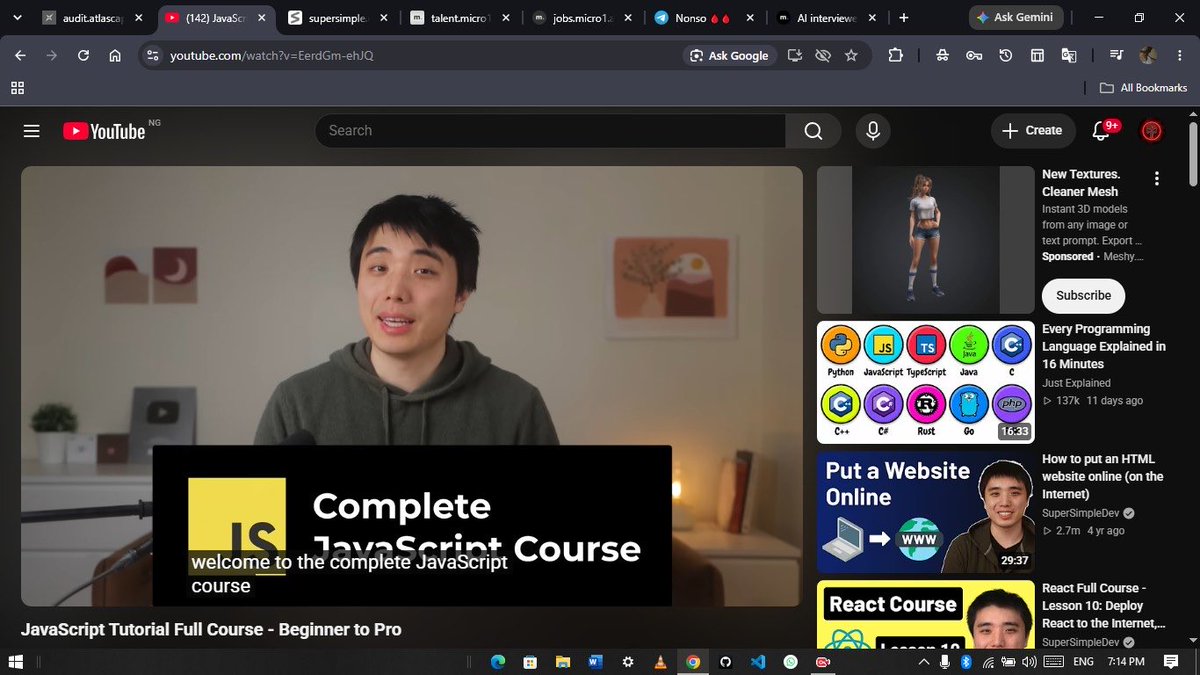
Task: Open the Windows action center notification icon
Action: pos(1171,662)
